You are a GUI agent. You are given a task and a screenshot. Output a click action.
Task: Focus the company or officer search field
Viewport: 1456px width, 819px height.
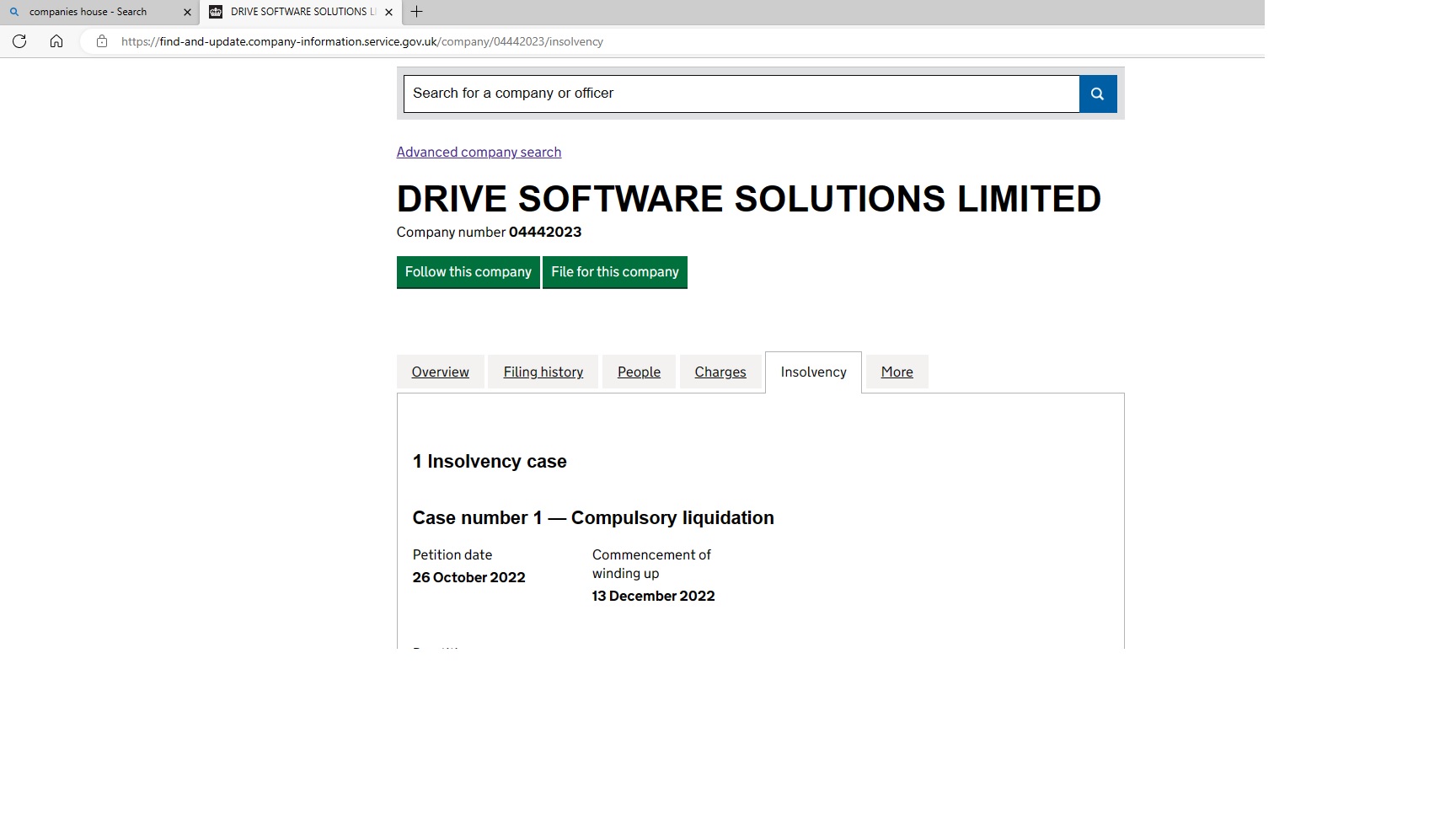point(741,94)
